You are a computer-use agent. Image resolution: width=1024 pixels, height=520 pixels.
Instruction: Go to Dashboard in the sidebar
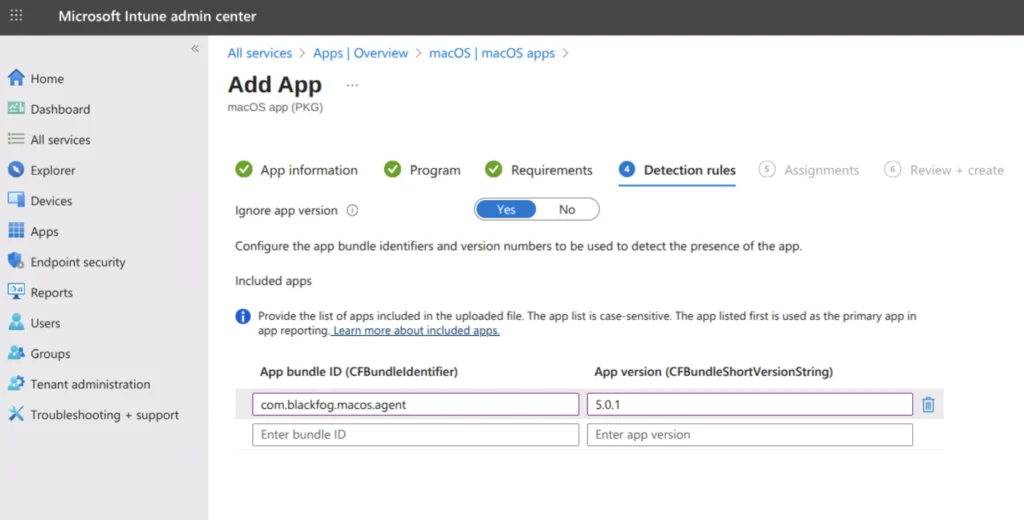coord(60,109)
